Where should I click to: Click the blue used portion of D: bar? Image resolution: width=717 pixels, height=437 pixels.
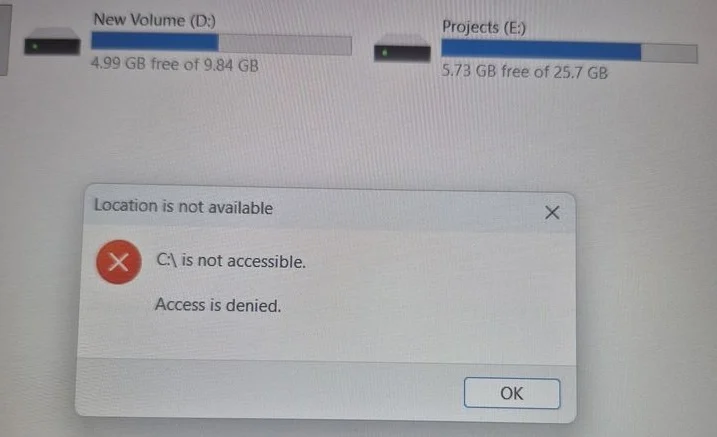[x=155, y=41]
